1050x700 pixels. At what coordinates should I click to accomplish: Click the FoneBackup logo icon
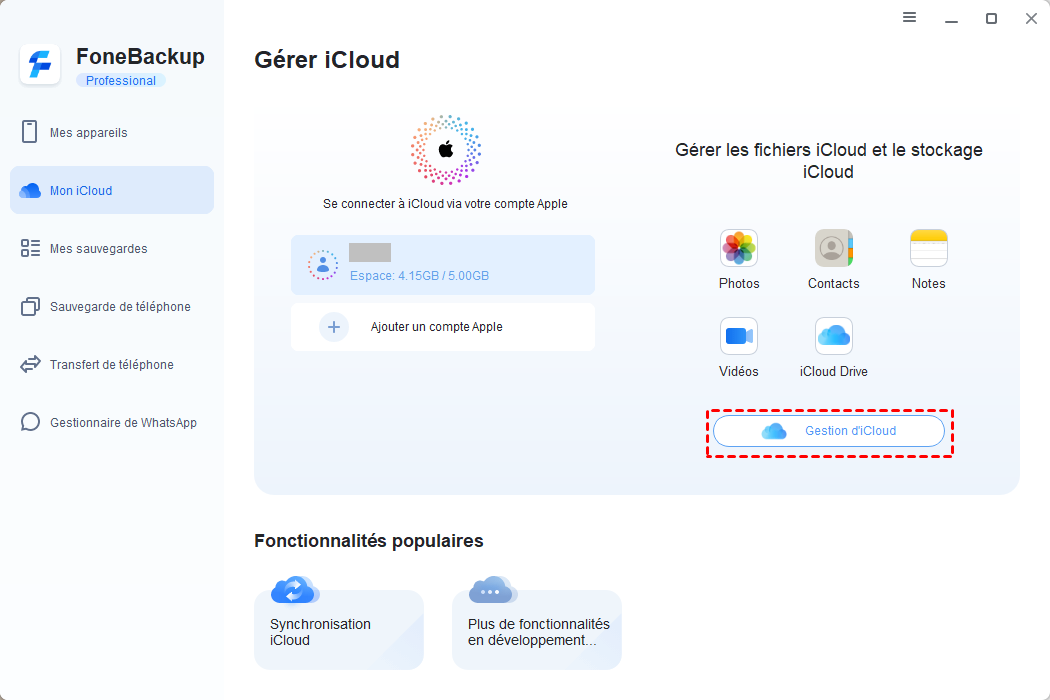(x=40, y=65)
